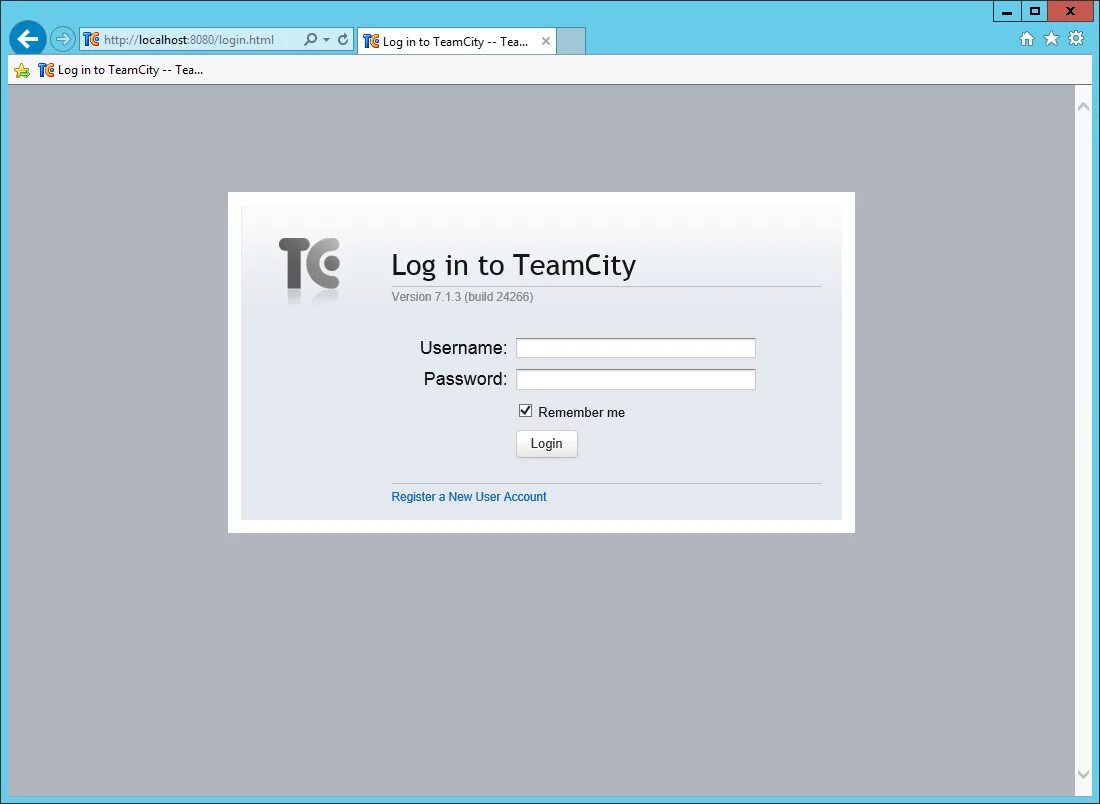Open the browser Tools gear icon
Viewport: 1100px width, 804px height.
[x=1075, y=39]
